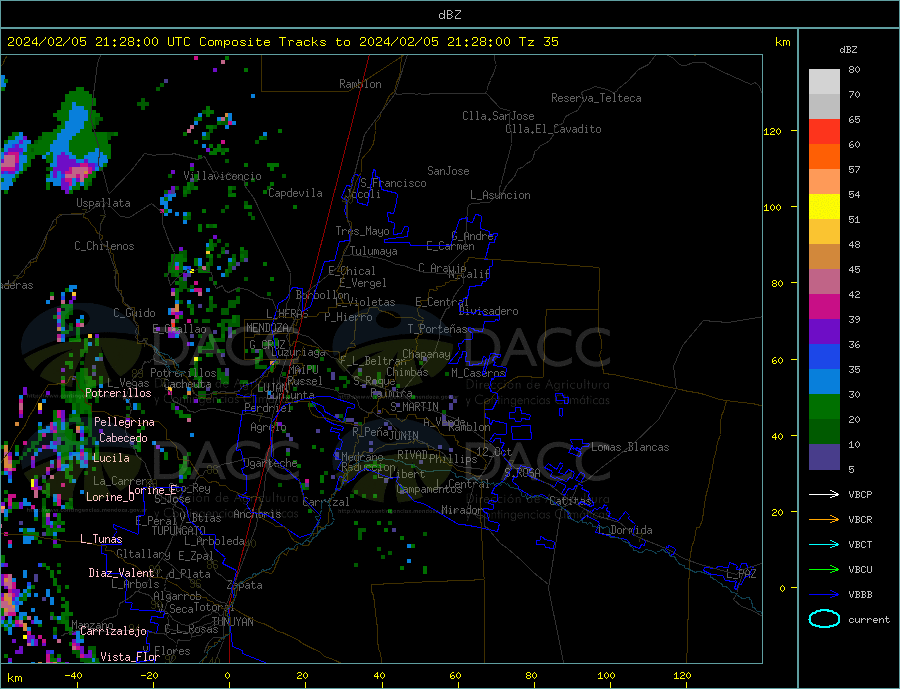Image resolution: width=900 pixels, height=689 pixels.
Task: Click the strong pink storm cell near Uspallata
Action: pos(77,171)
